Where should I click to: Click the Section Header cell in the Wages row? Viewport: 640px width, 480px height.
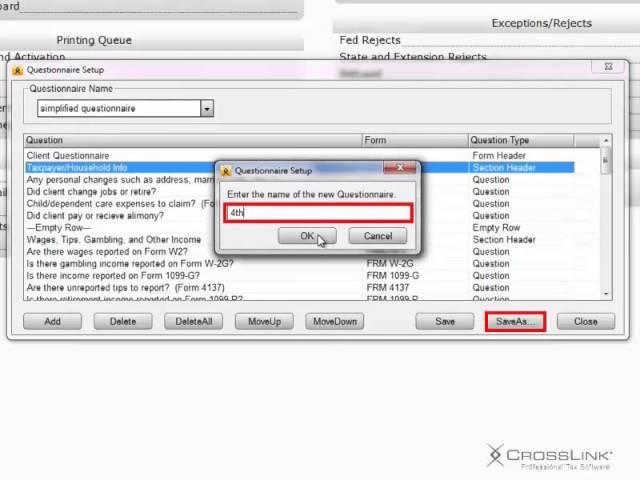[504, 240]
